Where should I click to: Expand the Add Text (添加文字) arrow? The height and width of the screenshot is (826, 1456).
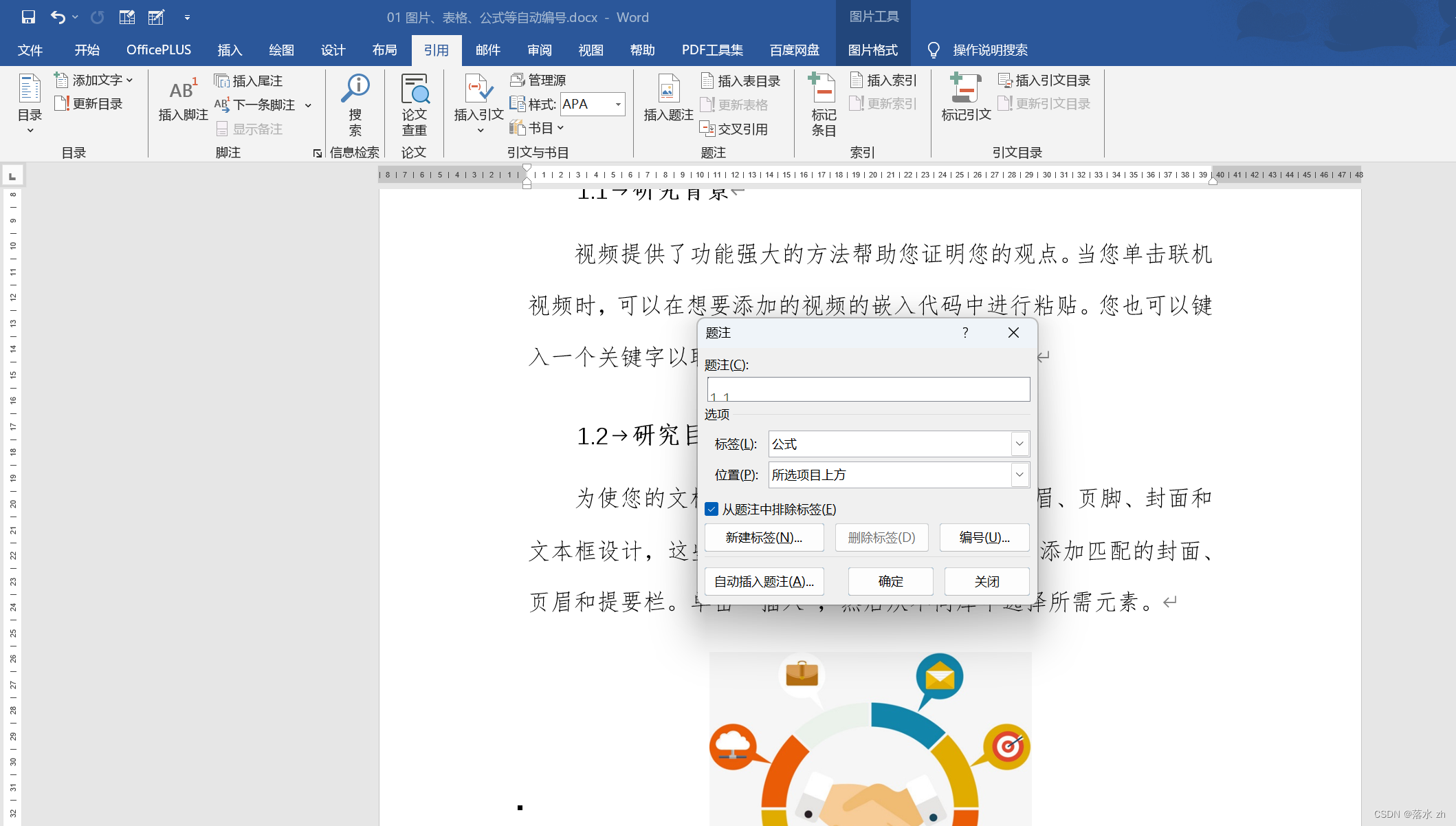129,80
